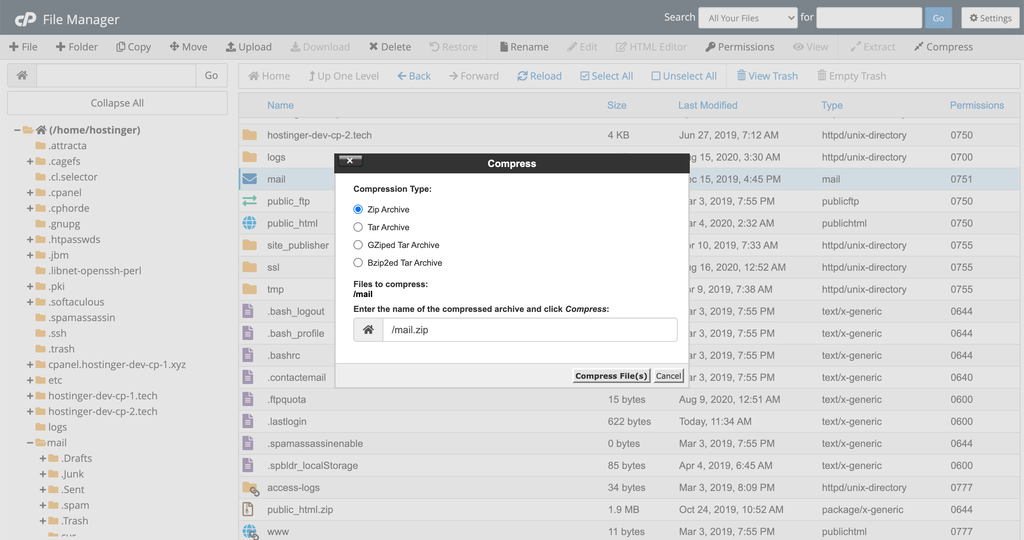The height and width of the screenshot is (540, 1024).
Task: Click the home icon in Compress dialog
Action: click(x=368, y=330)
